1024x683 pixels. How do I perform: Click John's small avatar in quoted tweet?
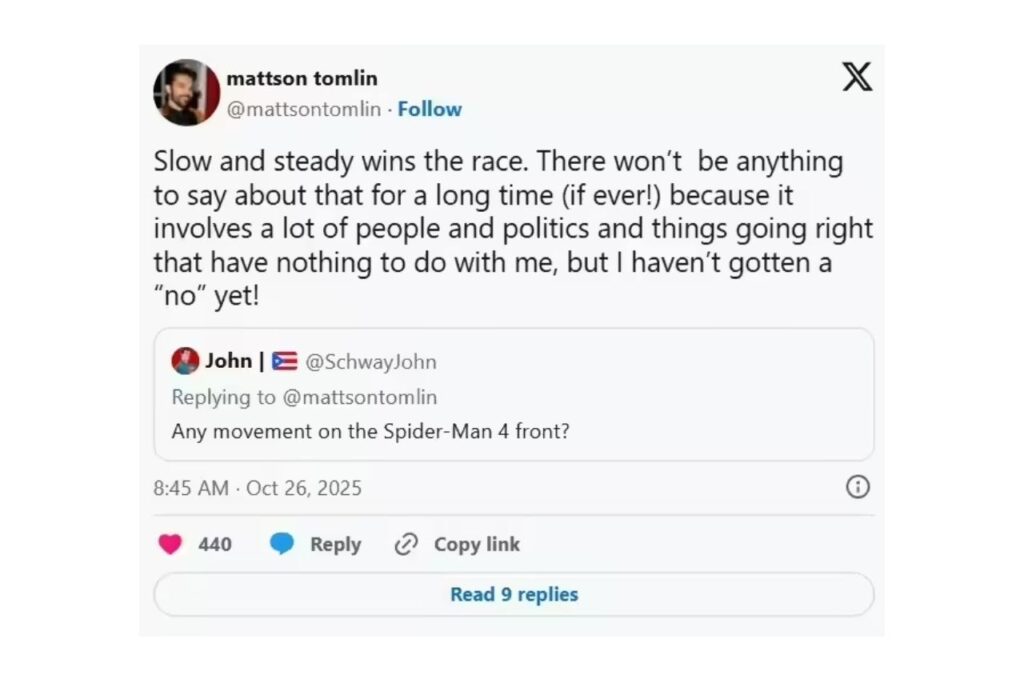[185, 361]
